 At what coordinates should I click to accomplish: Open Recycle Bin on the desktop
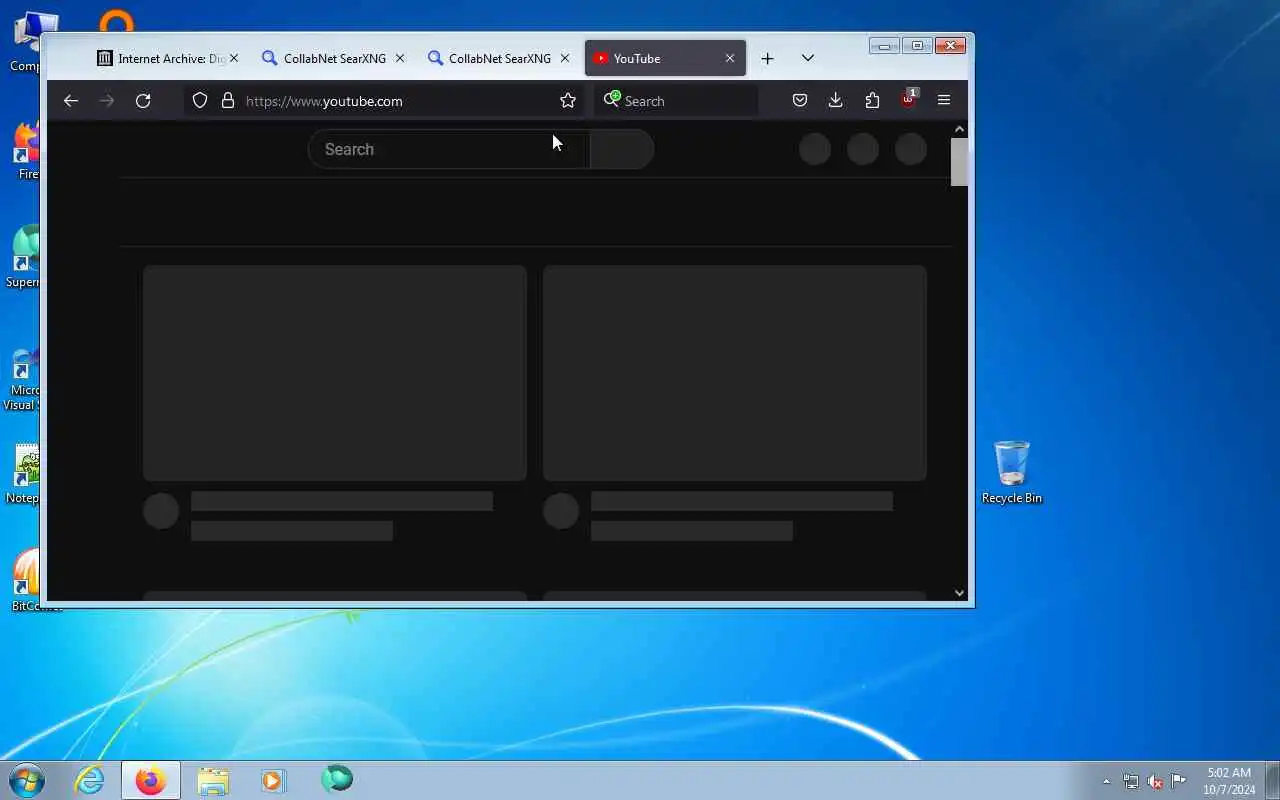click(x=1011, y=472)
